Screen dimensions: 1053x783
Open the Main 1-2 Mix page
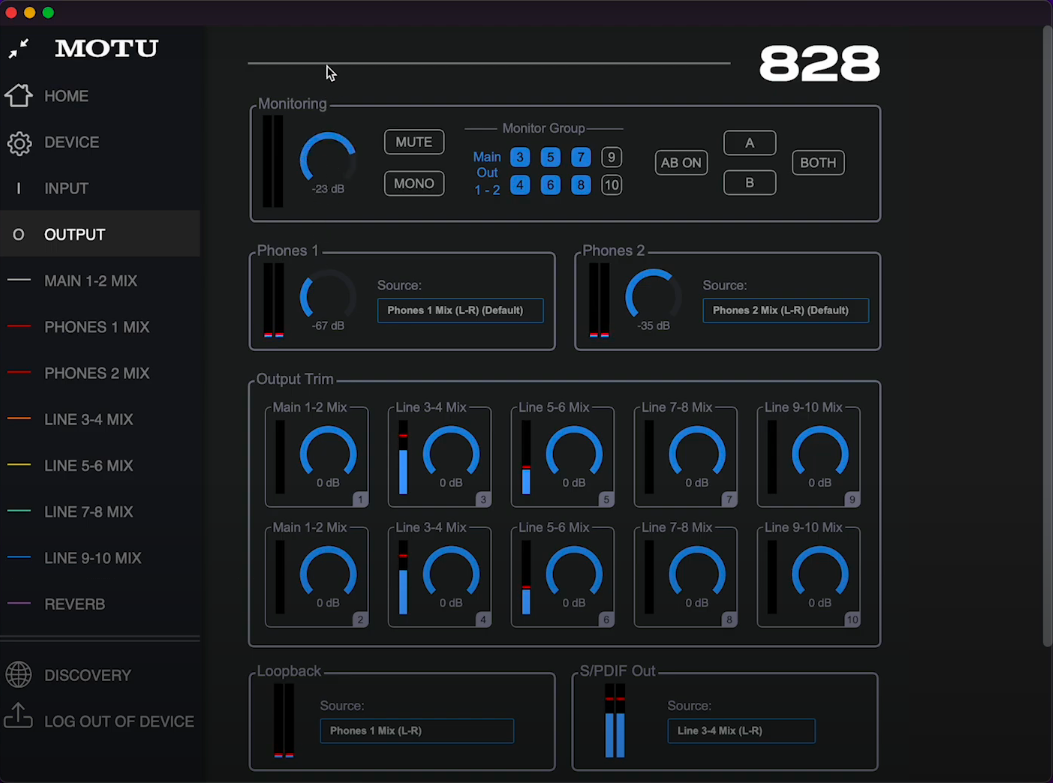(x=90, y=281)
